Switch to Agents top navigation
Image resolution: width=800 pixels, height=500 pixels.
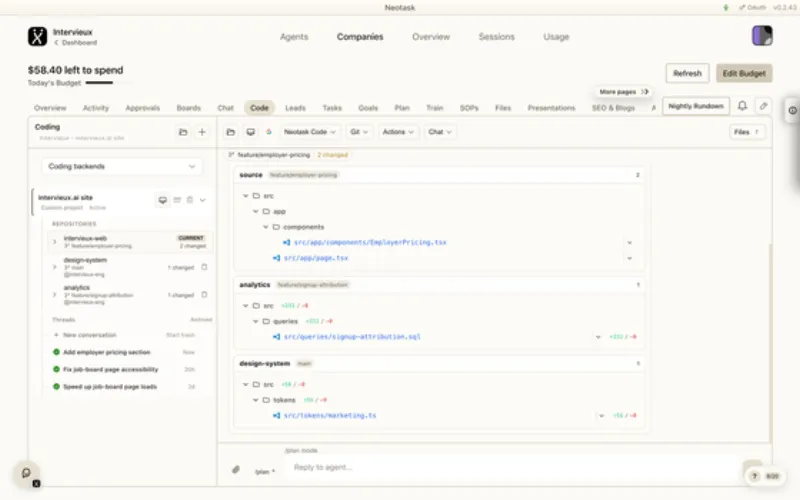pyautogui.click(x=294, y=37)
